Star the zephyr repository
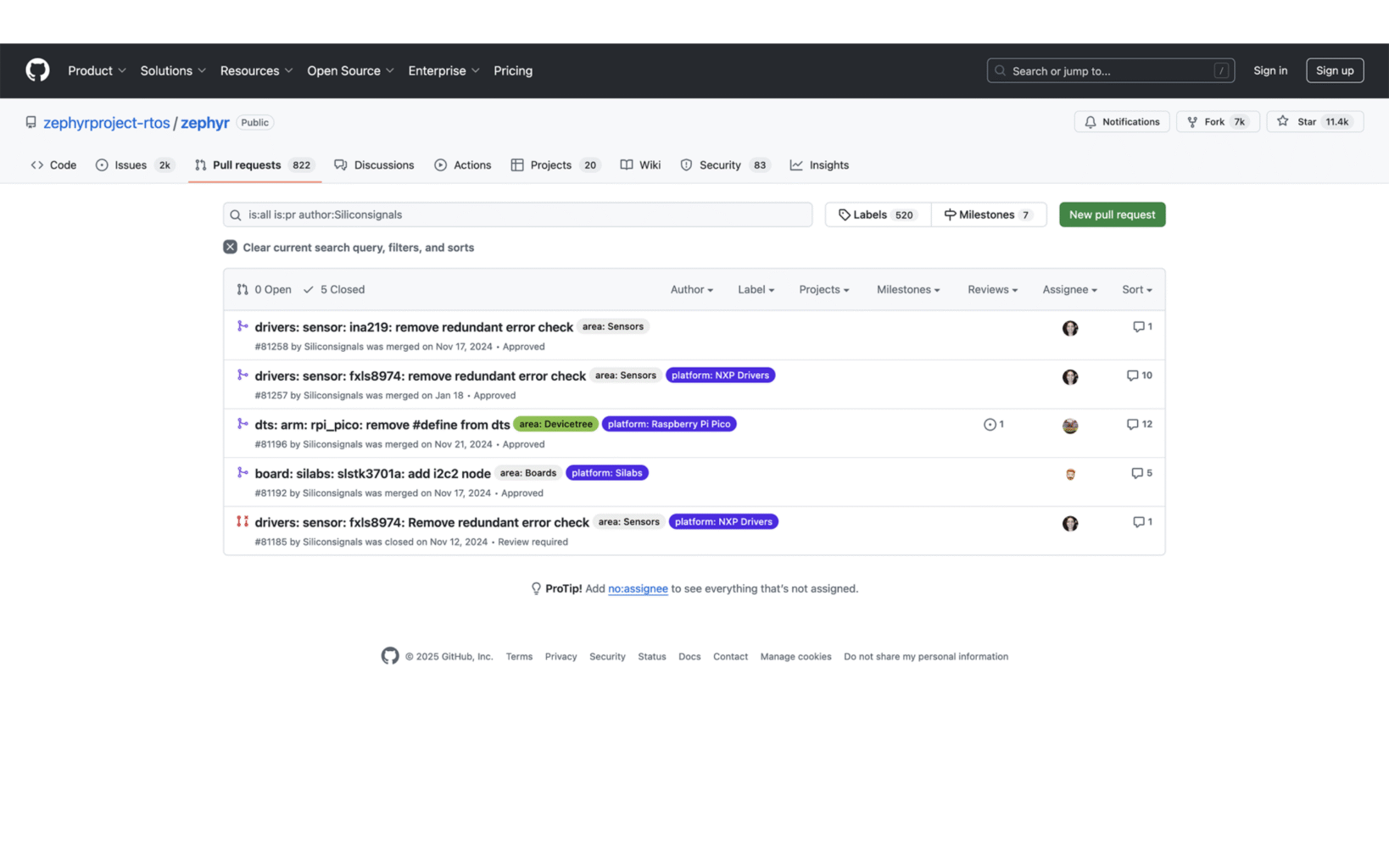Image resolution: width=1389 pixels, height=868 pixels. 1314,122
